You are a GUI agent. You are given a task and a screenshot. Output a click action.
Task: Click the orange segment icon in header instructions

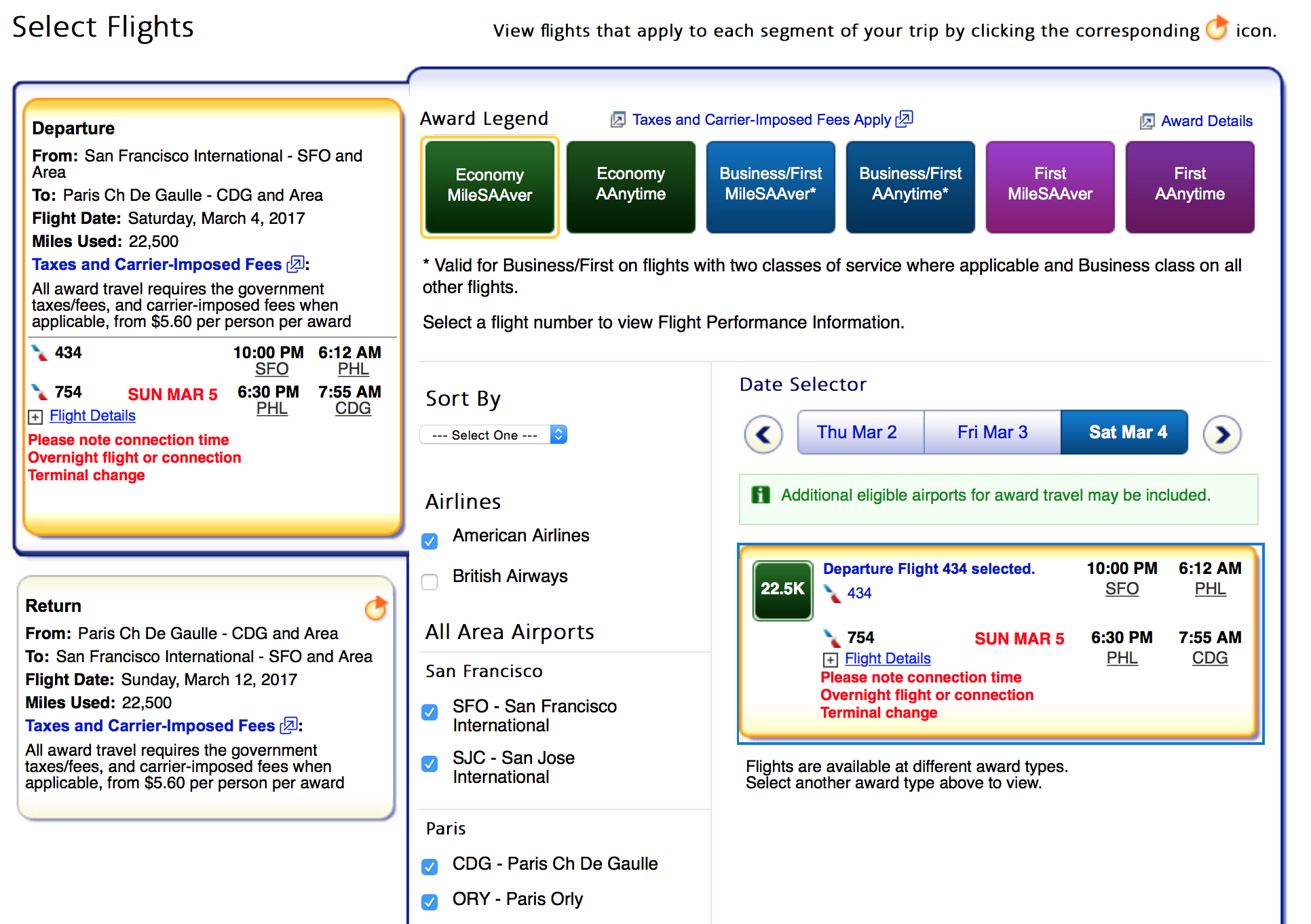pyautogui.click(x=1217, y=28)
